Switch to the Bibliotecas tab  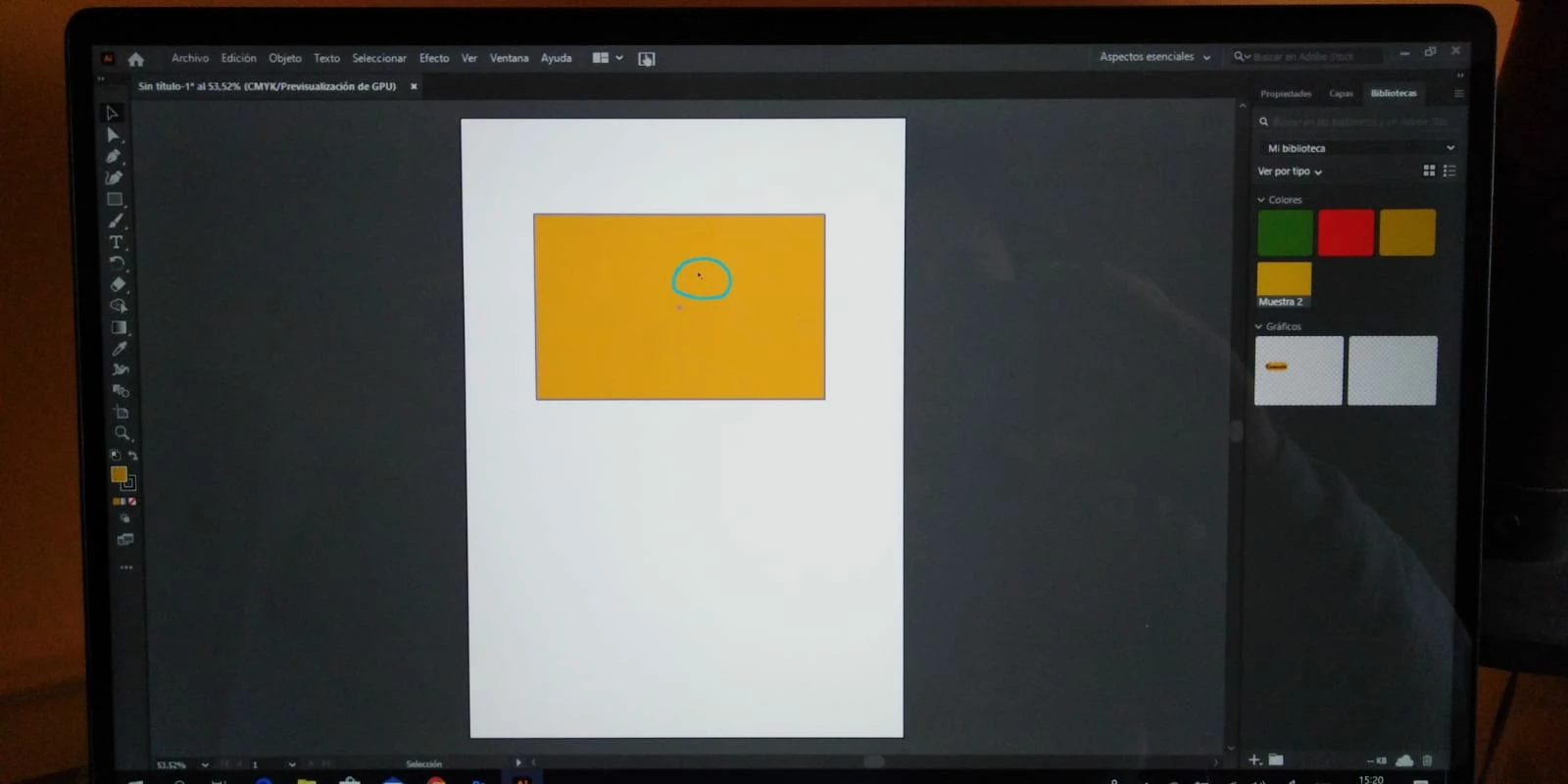click(1394, 93)
